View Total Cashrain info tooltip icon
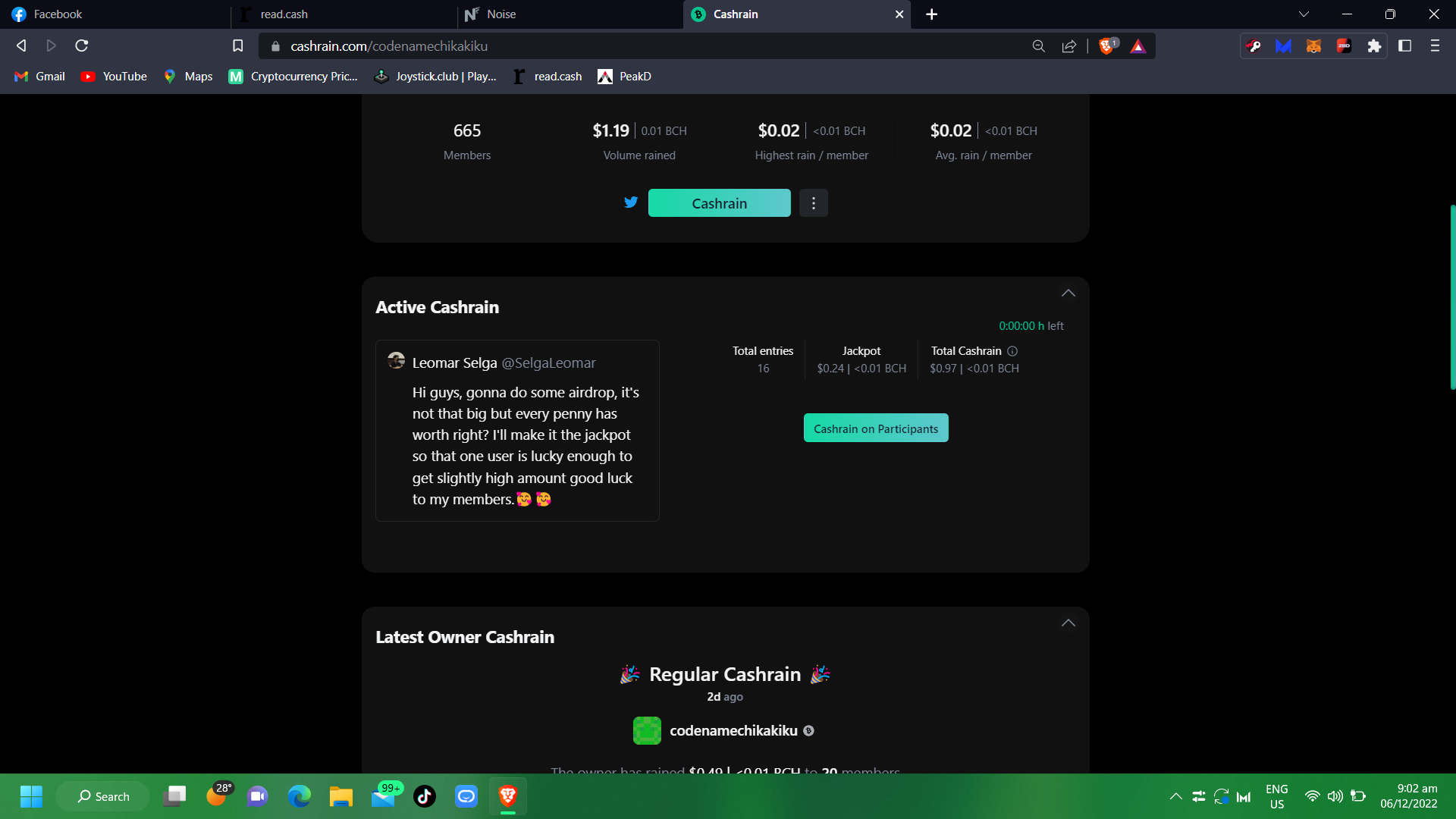 [1012, 351]
